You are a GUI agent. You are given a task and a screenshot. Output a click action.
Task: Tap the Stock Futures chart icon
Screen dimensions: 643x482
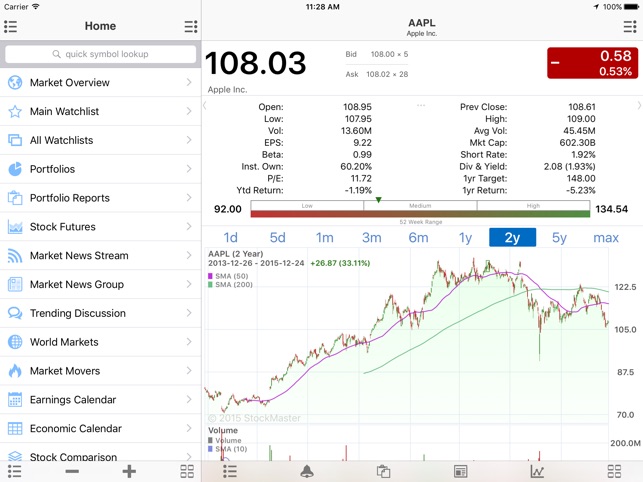15,226
